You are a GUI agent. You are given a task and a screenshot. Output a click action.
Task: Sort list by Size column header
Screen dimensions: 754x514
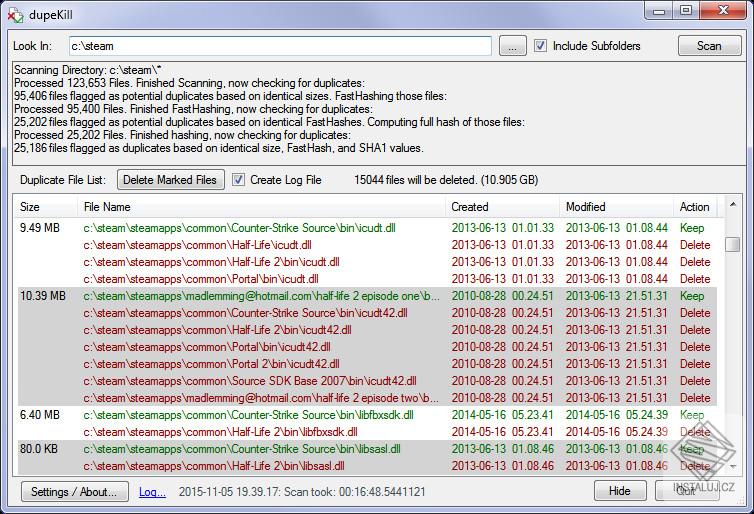click(x=45, y=207)
